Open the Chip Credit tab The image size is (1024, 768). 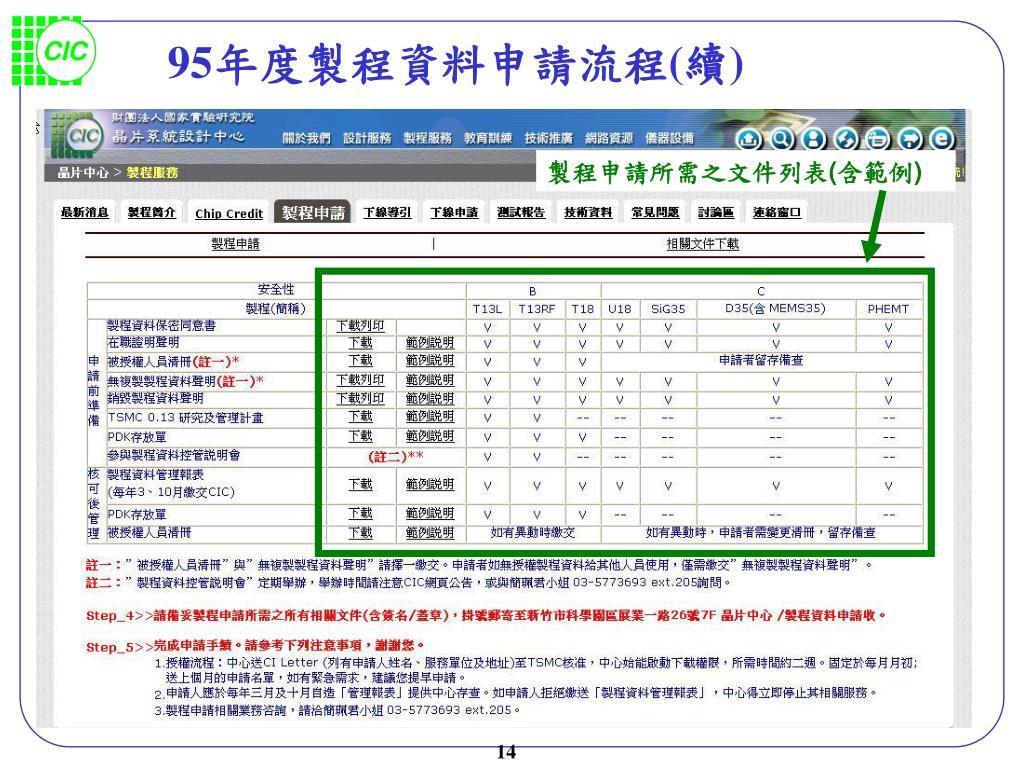click(229, 214)
